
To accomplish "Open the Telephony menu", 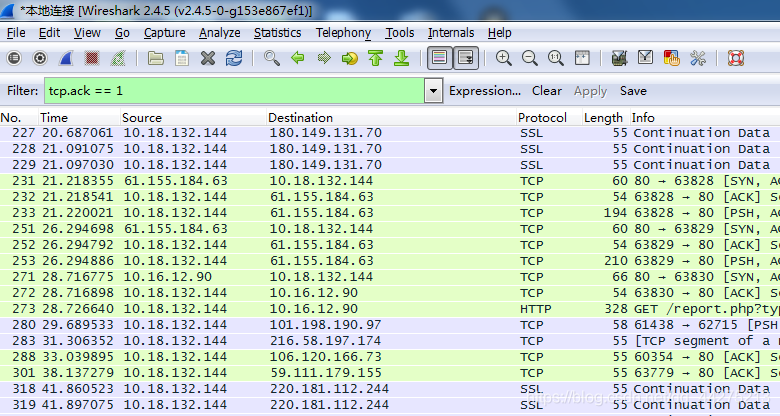I will (343, 33).
